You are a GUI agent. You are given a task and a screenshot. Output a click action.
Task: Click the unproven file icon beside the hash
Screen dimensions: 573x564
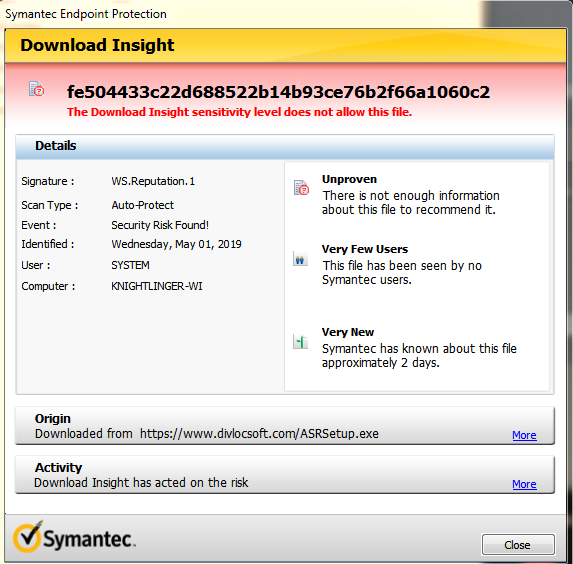[37, 89]
